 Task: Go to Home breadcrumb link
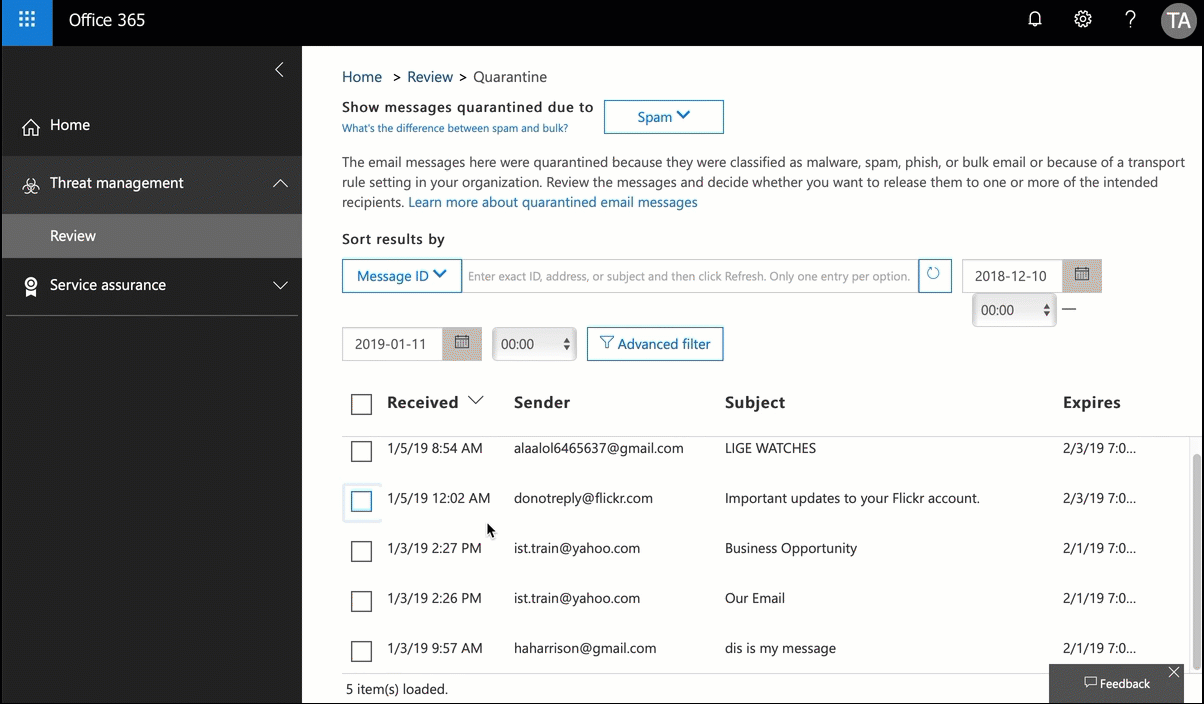(x=362, y=77)
